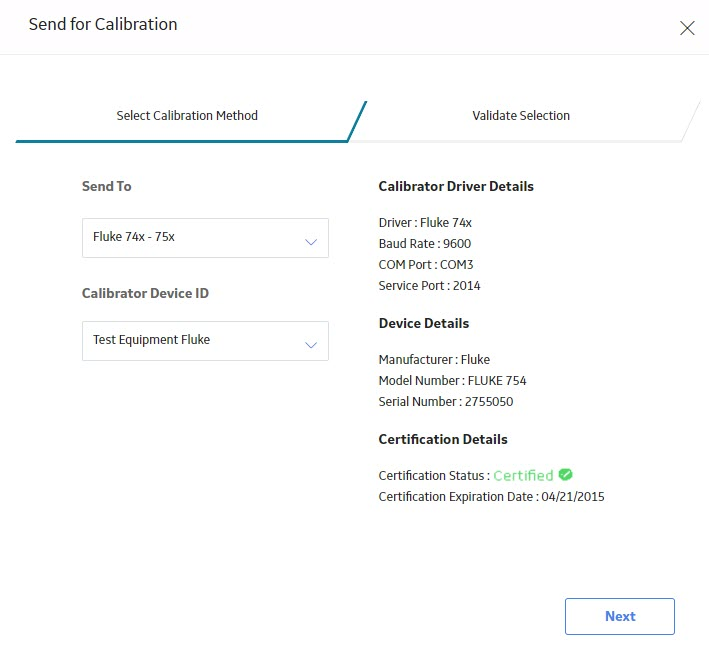This screenshot has height=648, width=709.
Task: Click the Model Number FLUKE 754 line
Action: [452, 381]
